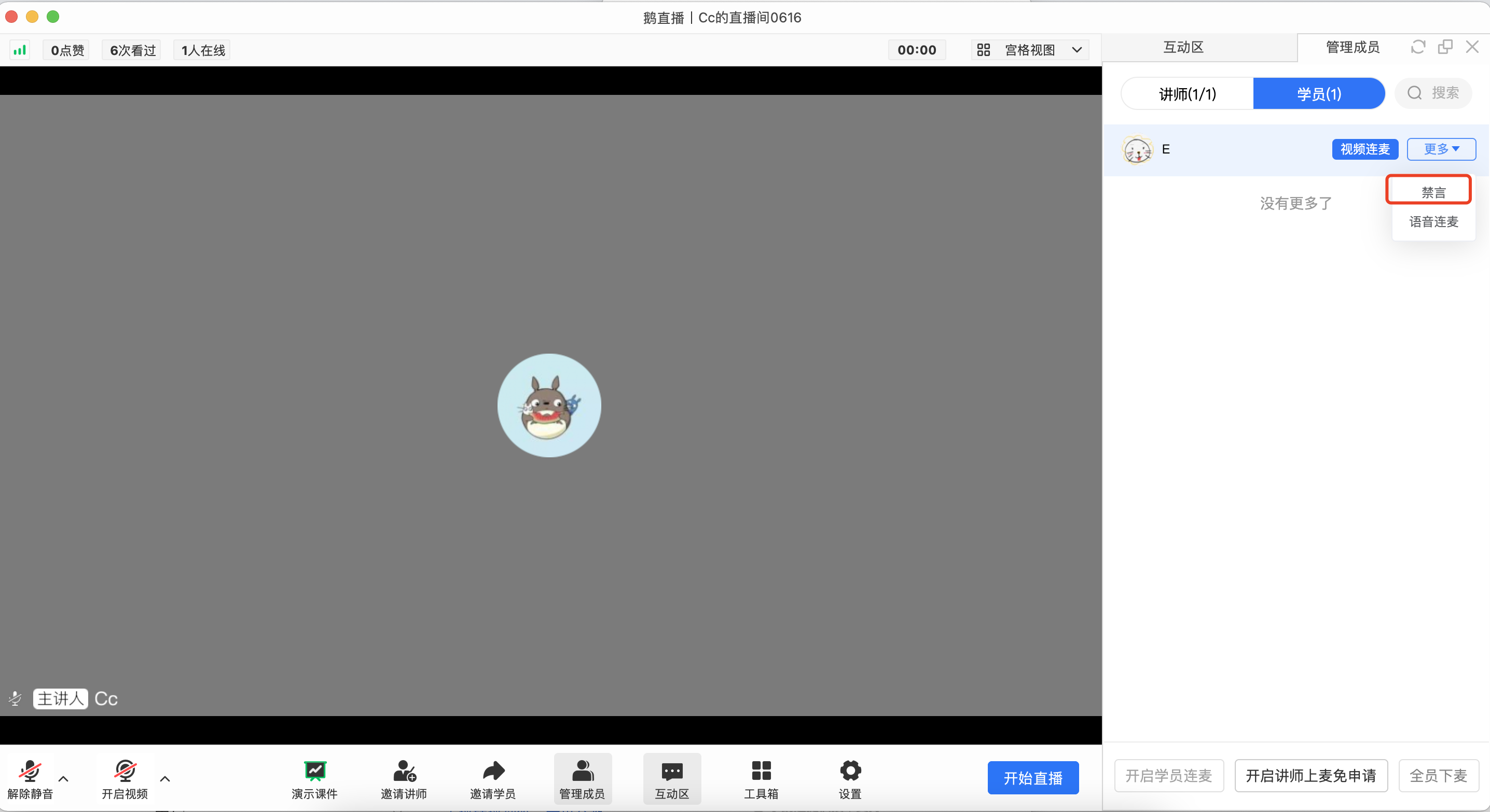Click student name E in list

(1166, 149)
